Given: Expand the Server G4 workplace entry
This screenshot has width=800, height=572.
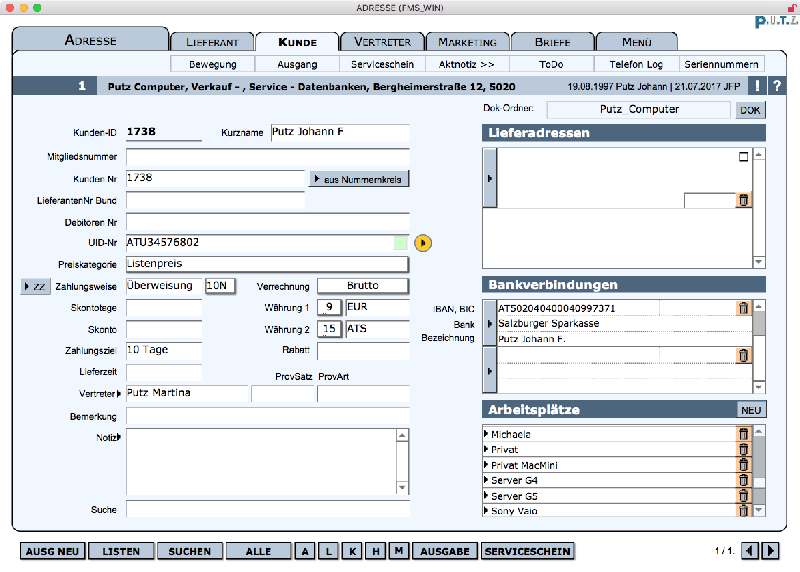Looking at the screenshot, I should (486, 480).
